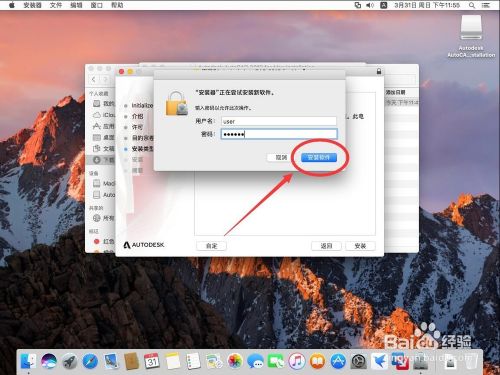Open Messages from the Dock
Screen dimensions: 500x375
coord(255,361)
